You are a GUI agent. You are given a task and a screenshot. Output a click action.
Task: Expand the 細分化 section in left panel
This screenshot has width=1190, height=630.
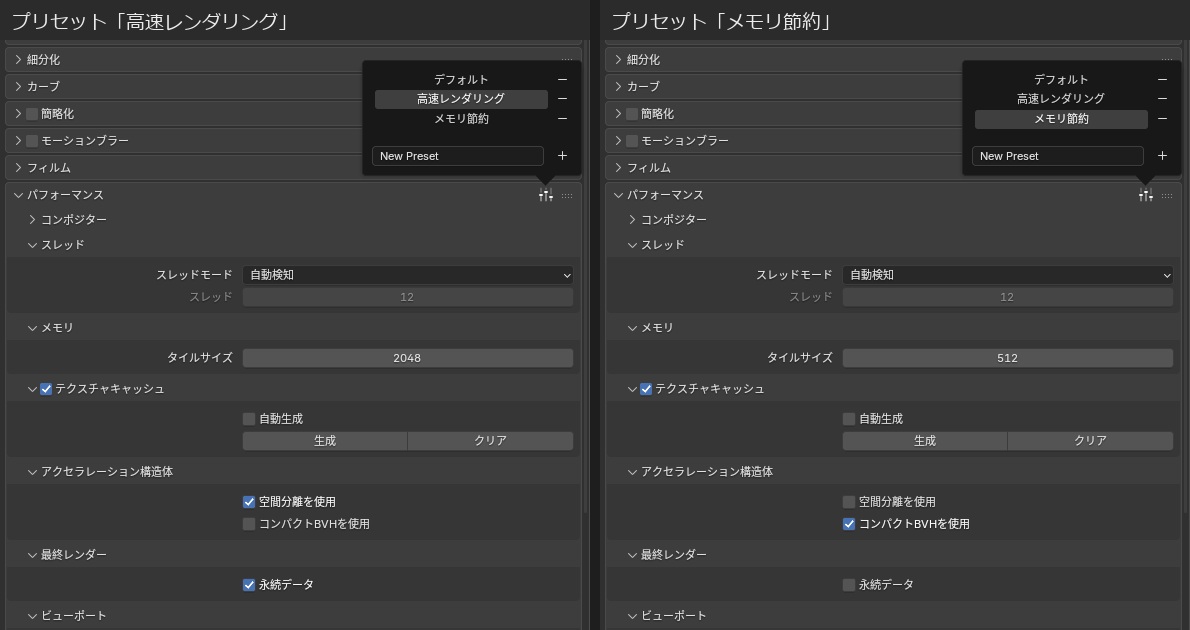(18, 59)
